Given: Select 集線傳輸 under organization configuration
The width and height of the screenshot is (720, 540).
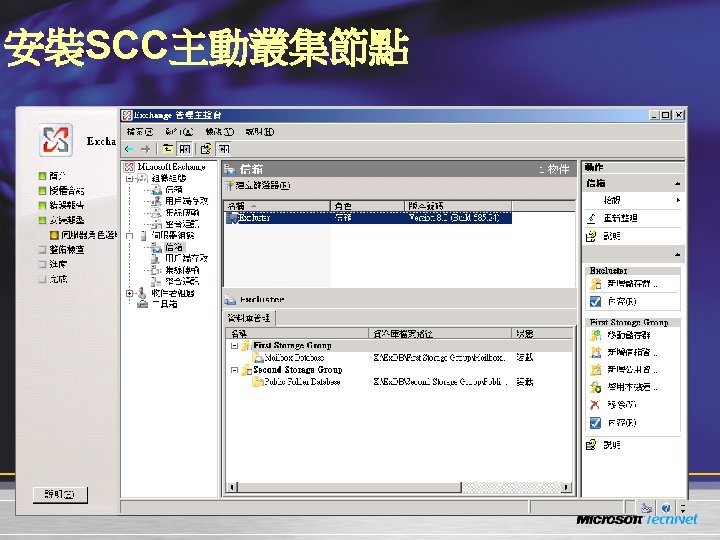Looking at the screenshot, I should point(182,213).
